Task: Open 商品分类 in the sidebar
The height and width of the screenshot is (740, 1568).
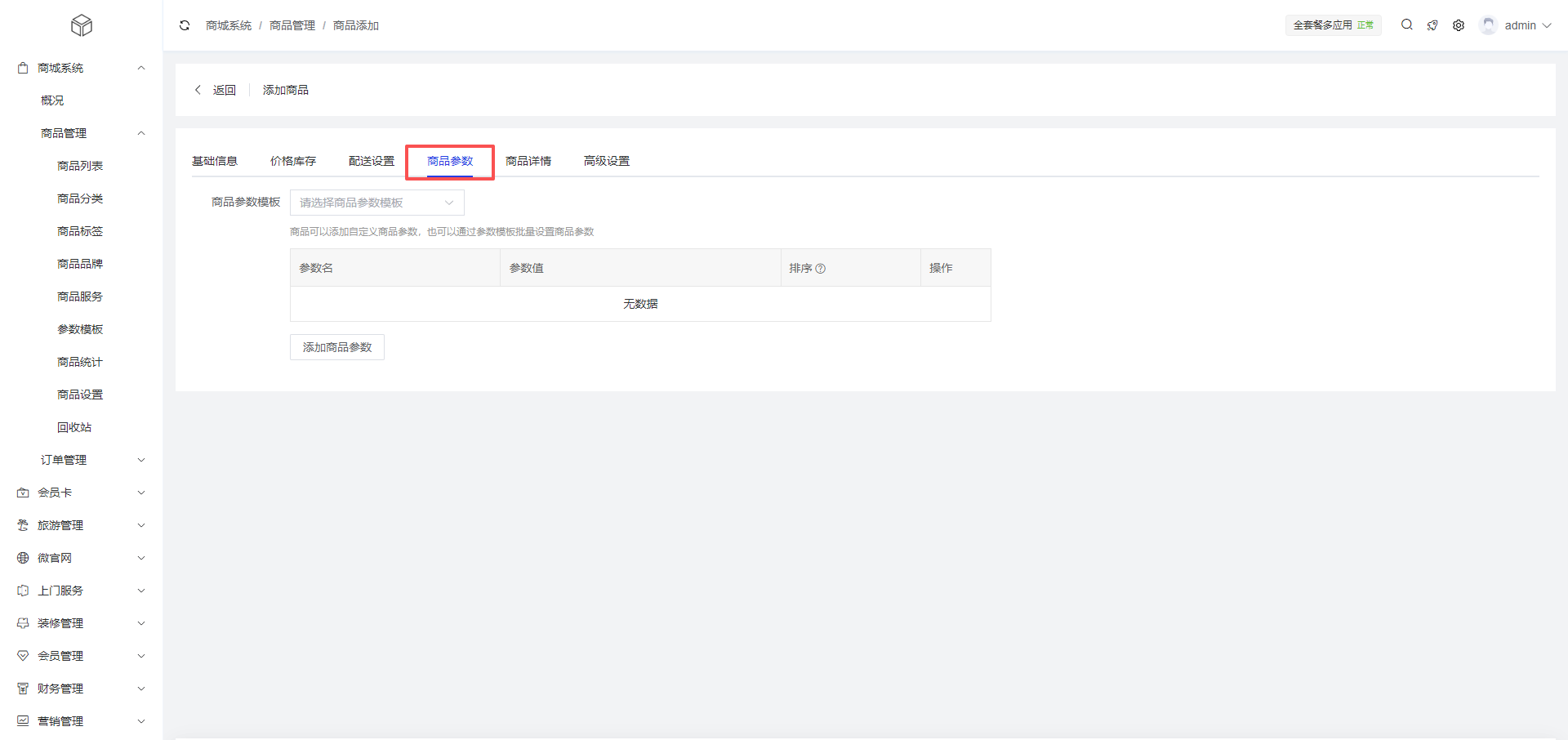Action: 80,198
